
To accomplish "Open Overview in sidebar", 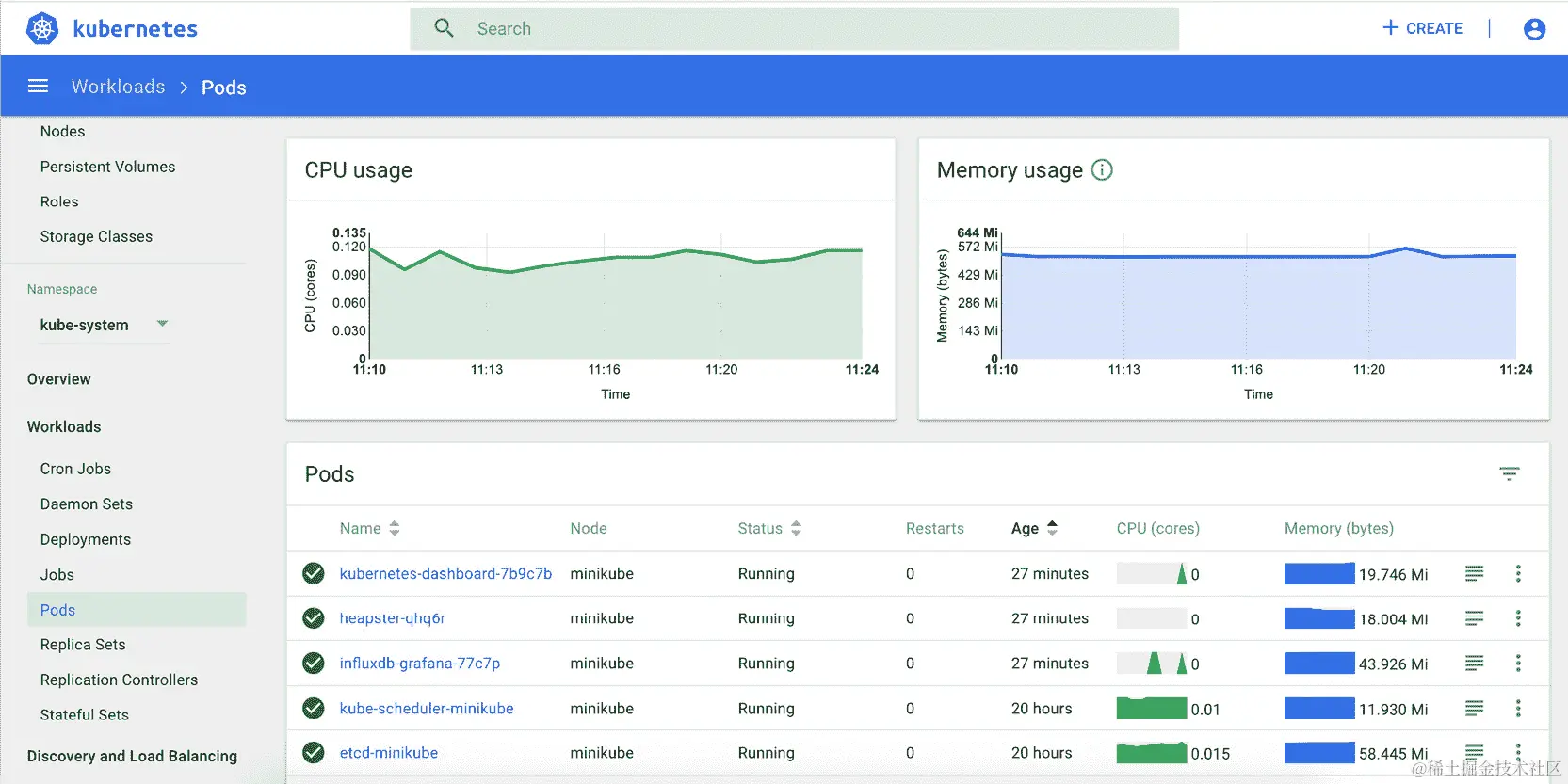I will pos(58,379).
